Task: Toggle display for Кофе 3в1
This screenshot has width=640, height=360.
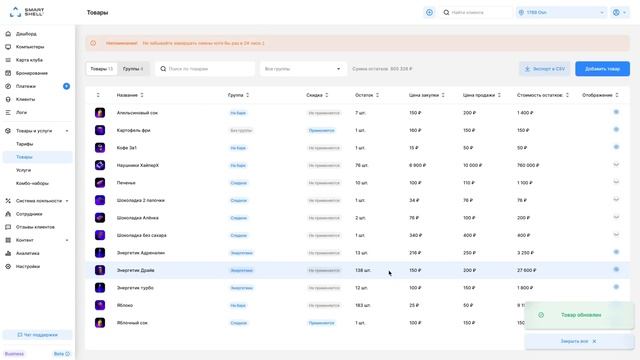Action: click(x=616, y=147)
